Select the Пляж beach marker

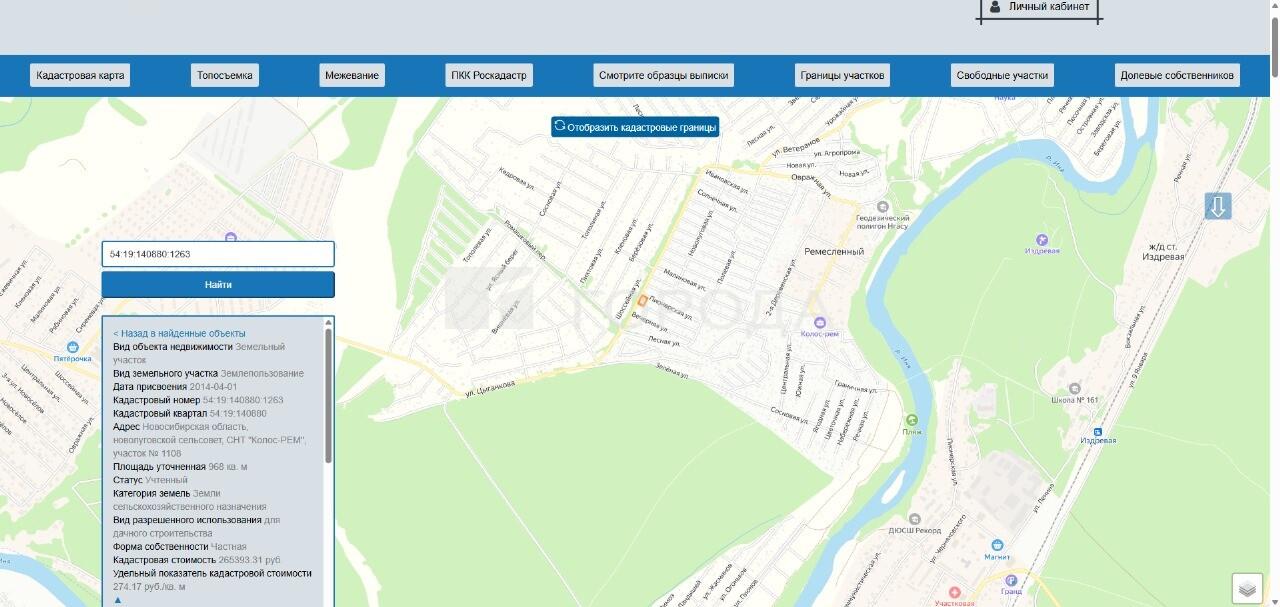[x=911, y=420]
